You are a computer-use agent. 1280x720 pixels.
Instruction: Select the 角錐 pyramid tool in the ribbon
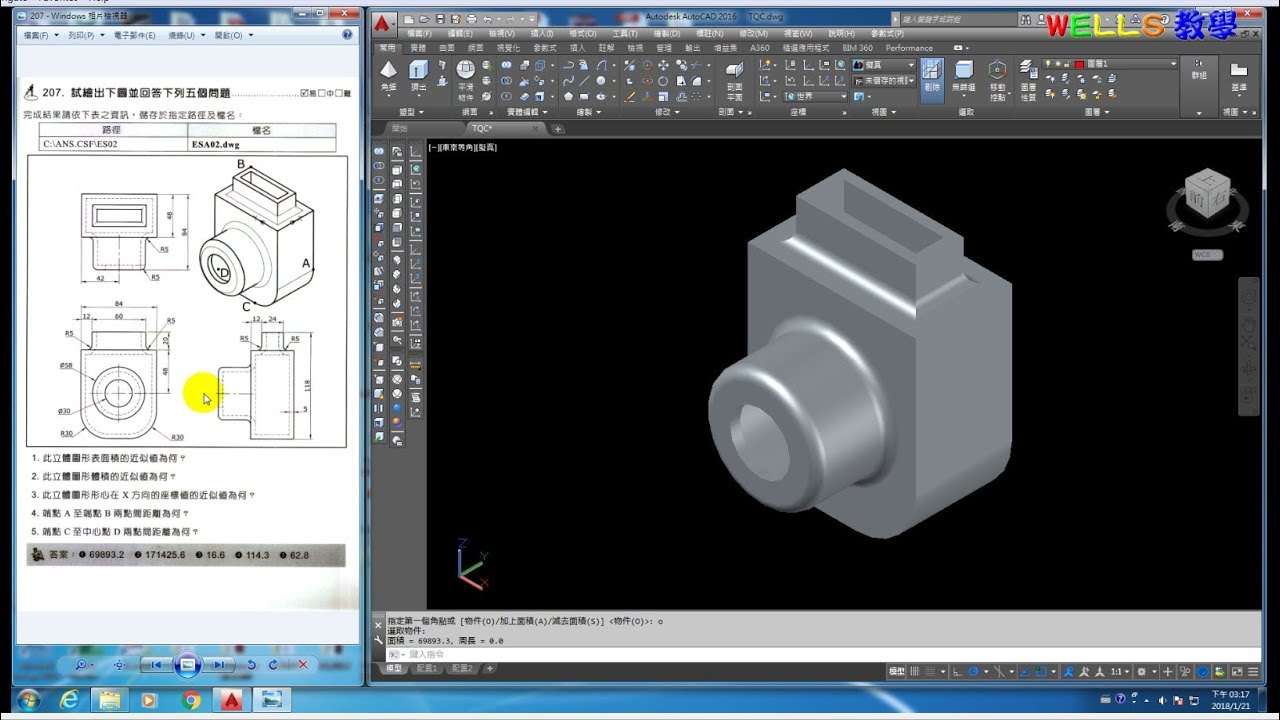(389, 78)
